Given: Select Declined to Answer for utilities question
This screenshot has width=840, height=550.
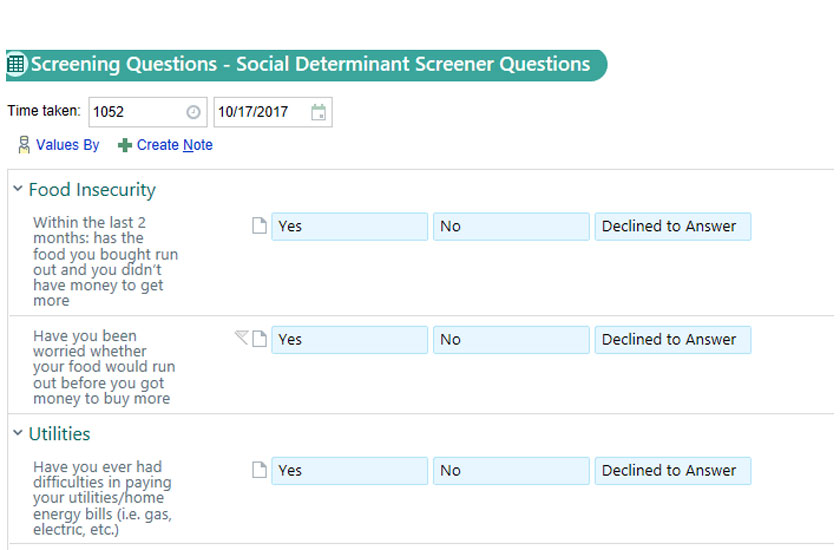Looking at the screenshot, I should pyautogui.click(x=672, y=470).
